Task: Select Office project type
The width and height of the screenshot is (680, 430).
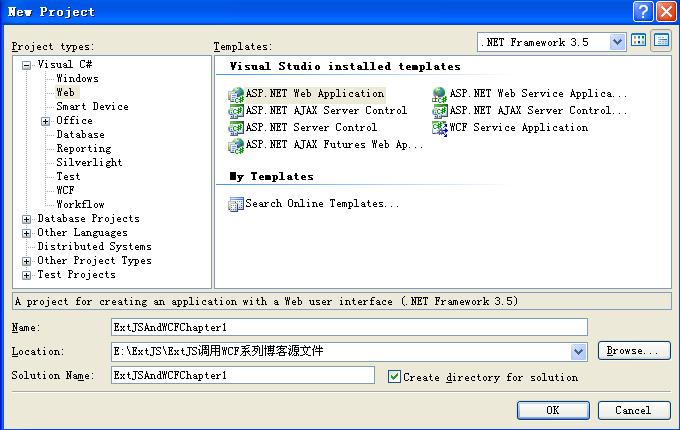Action: pyautogui.click(x=74, y=121)
